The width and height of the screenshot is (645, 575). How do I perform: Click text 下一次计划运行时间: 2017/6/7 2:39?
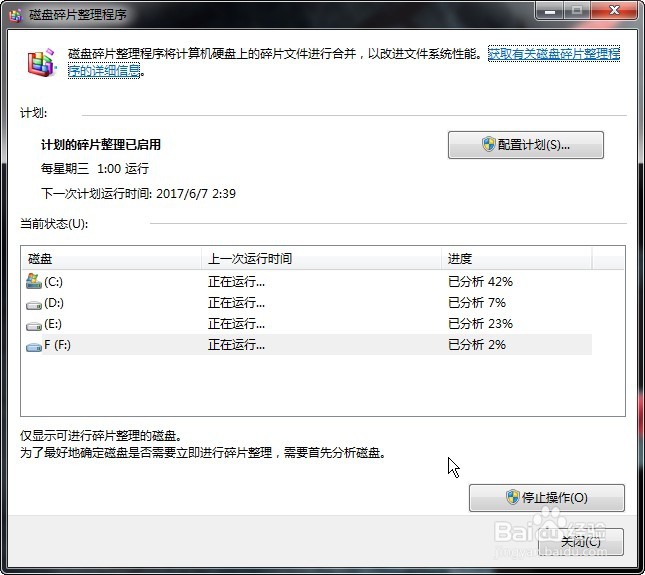pyautogui.click(x=138, y=193)
